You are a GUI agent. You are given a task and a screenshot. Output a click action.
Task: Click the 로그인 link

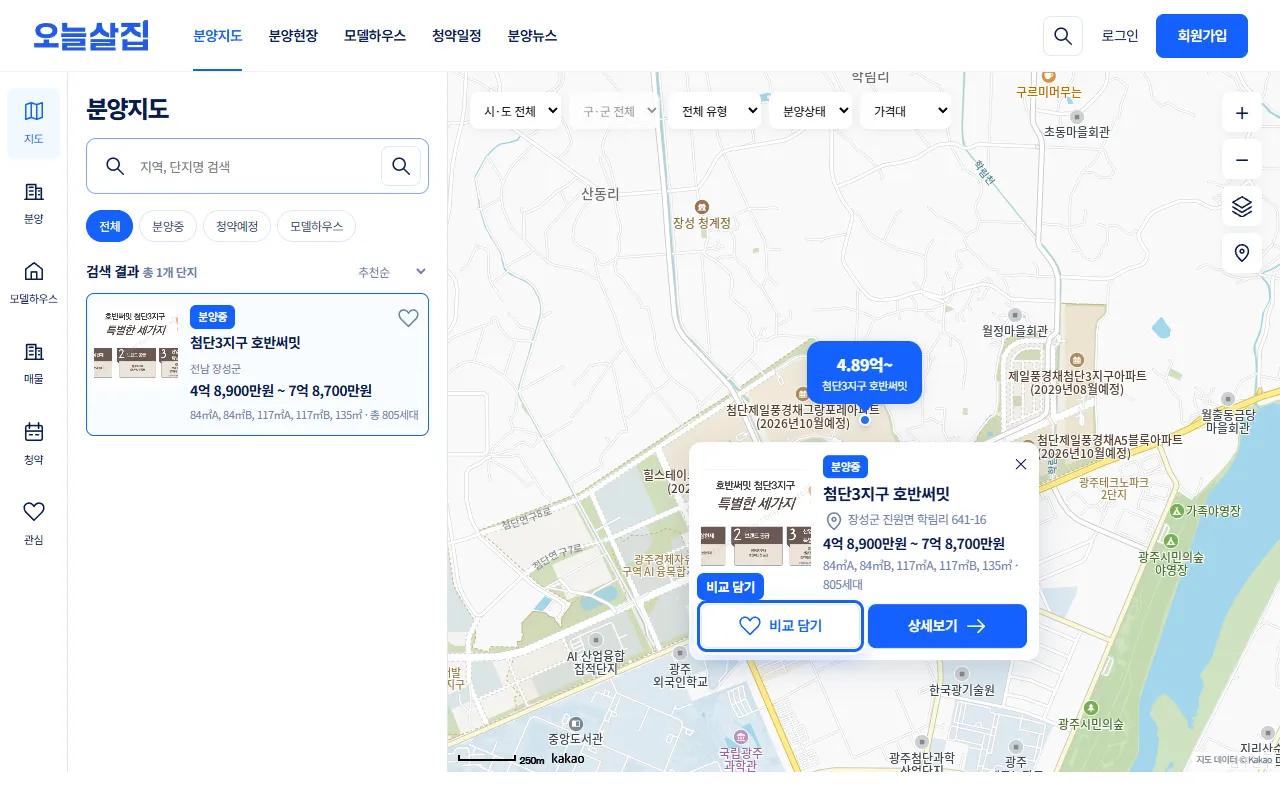[x=1120, y=36]
